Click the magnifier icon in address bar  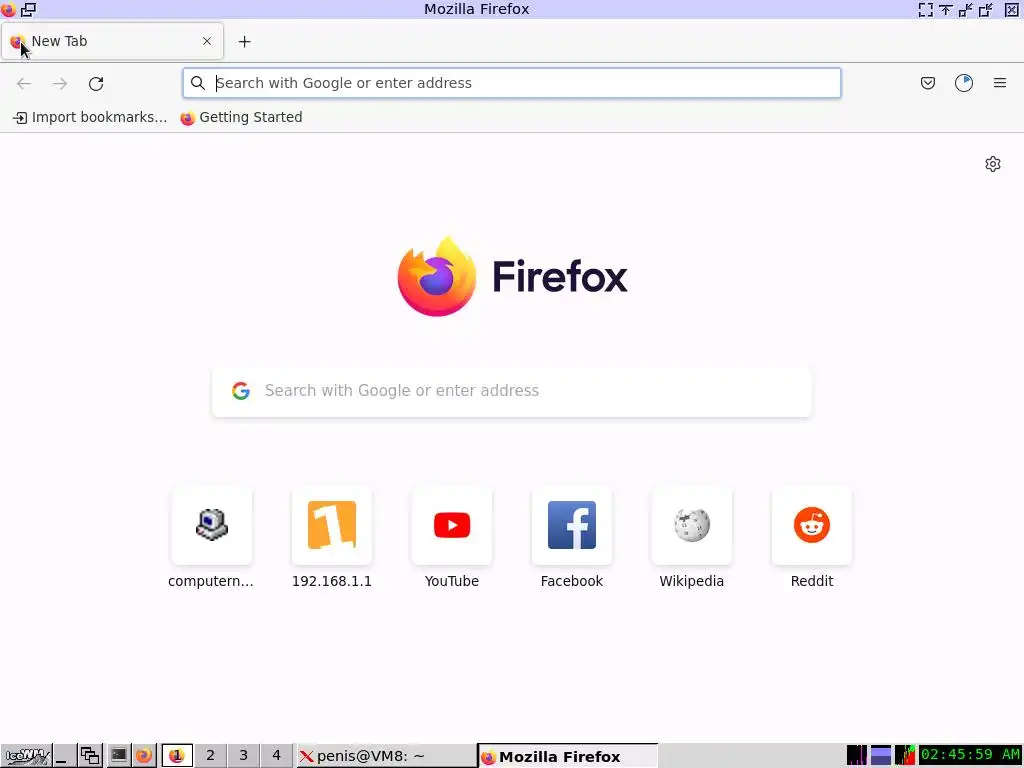point(197,83)
